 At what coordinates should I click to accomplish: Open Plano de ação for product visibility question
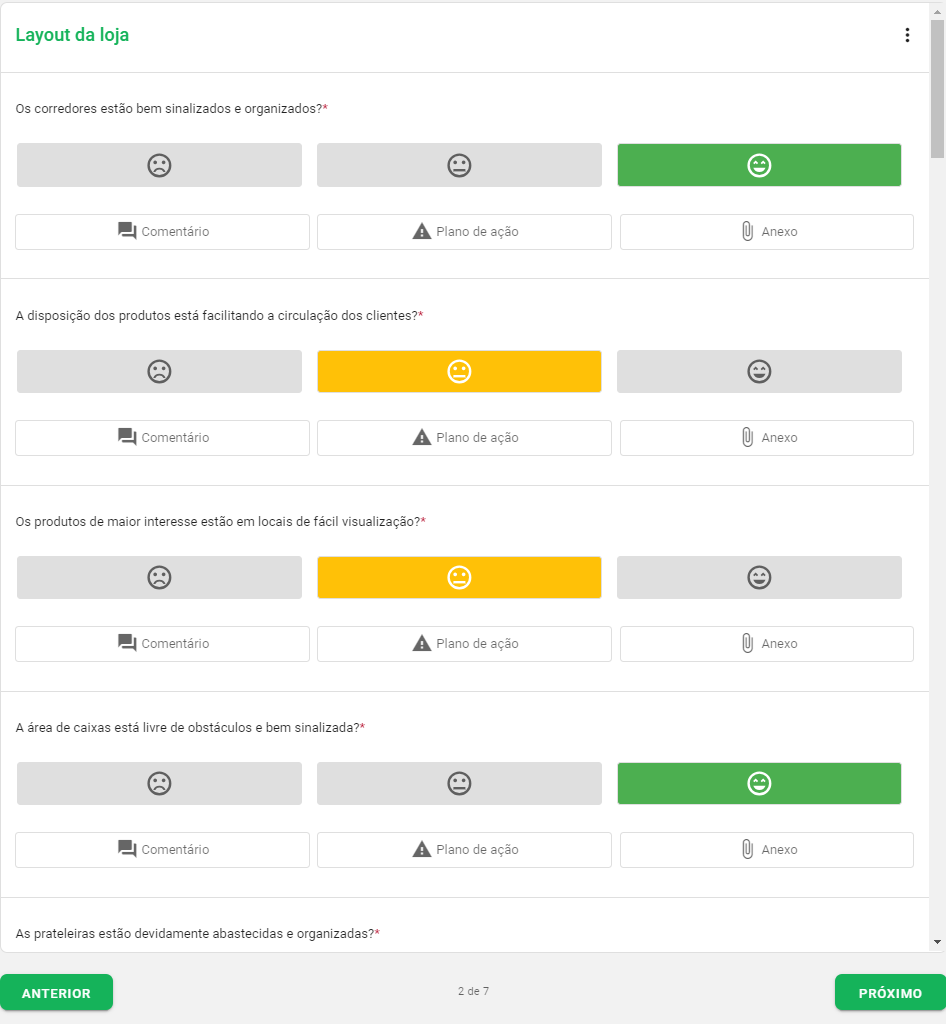(x=463, y=643)
